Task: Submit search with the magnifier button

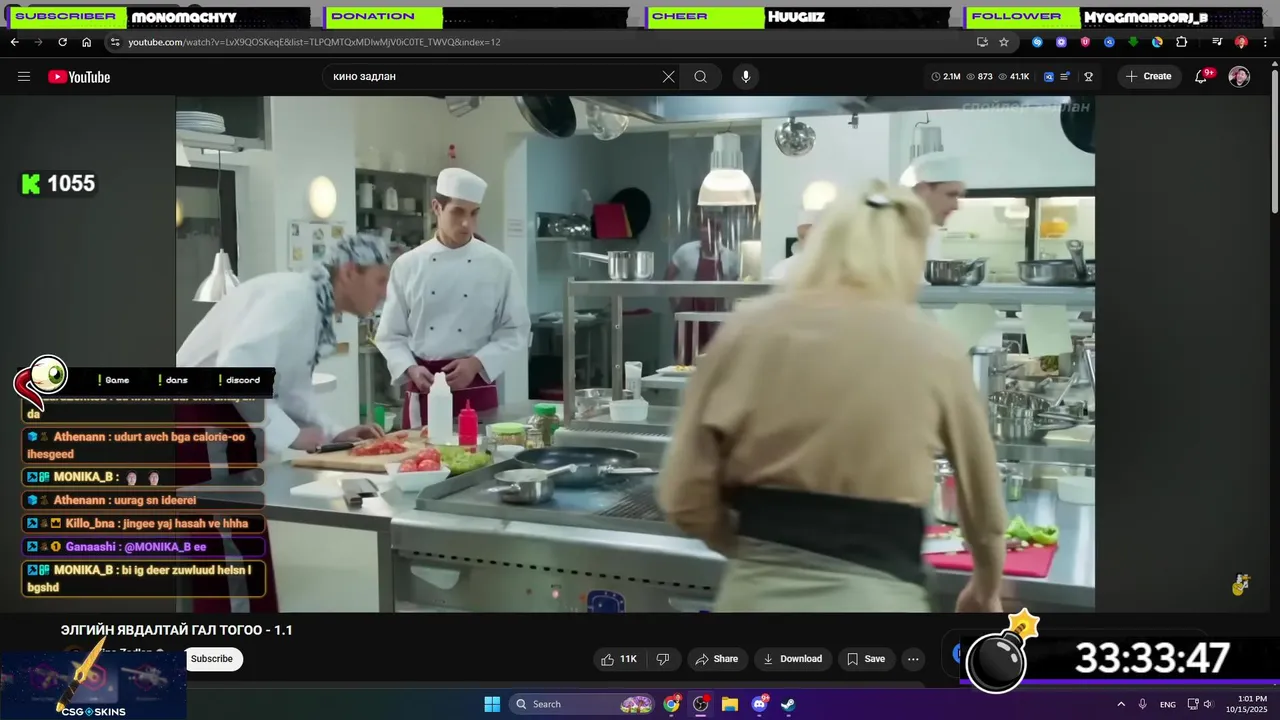Action: coord(701,77)
